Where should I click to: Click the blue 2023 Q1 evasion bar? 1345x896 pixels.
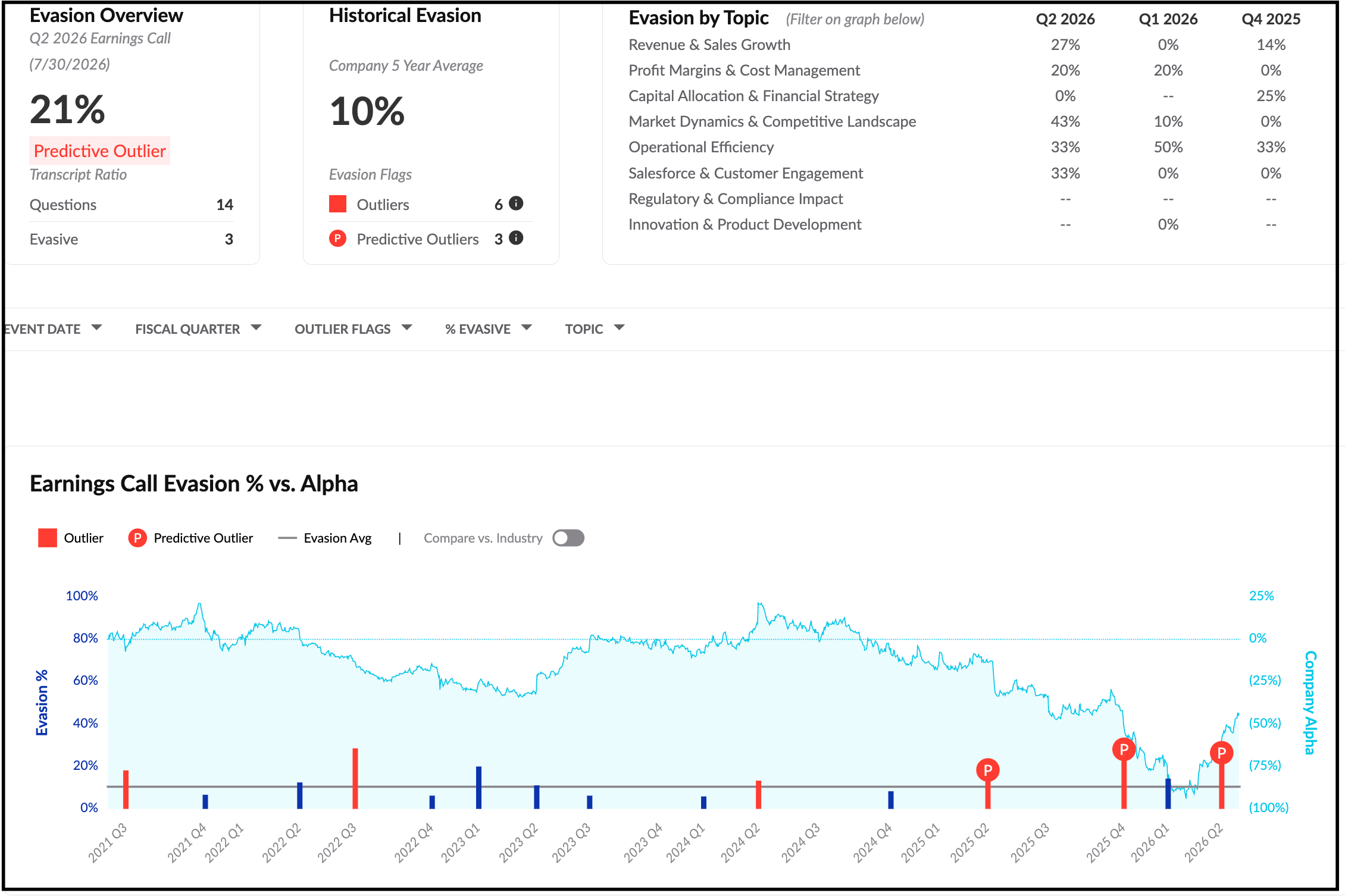click(x=478, y=788)
